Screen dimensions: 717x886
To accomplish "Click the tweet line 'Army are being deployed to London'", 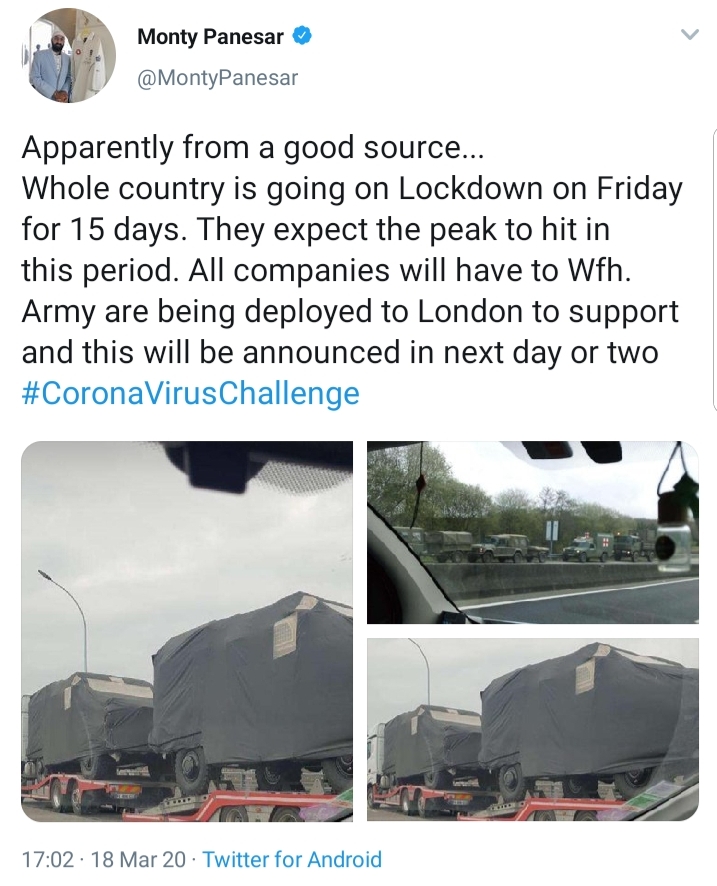I will coord(350,311).
